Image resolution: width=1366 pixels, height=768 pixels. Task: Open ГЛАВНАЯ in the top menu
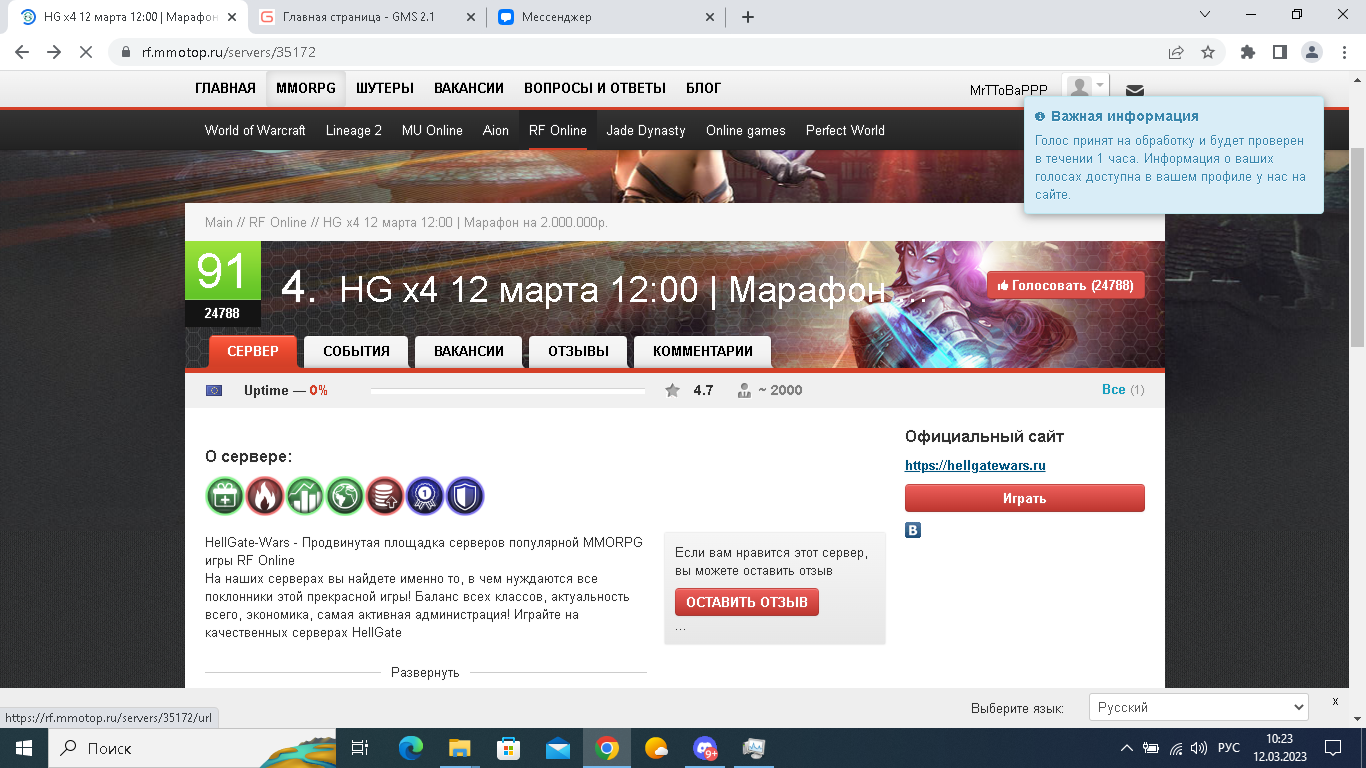click(x=225, y=88)
